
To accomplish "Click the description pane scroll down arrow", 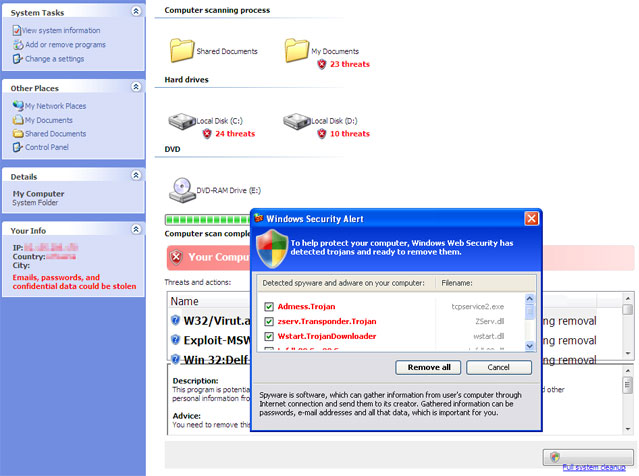I will [628, 429].
